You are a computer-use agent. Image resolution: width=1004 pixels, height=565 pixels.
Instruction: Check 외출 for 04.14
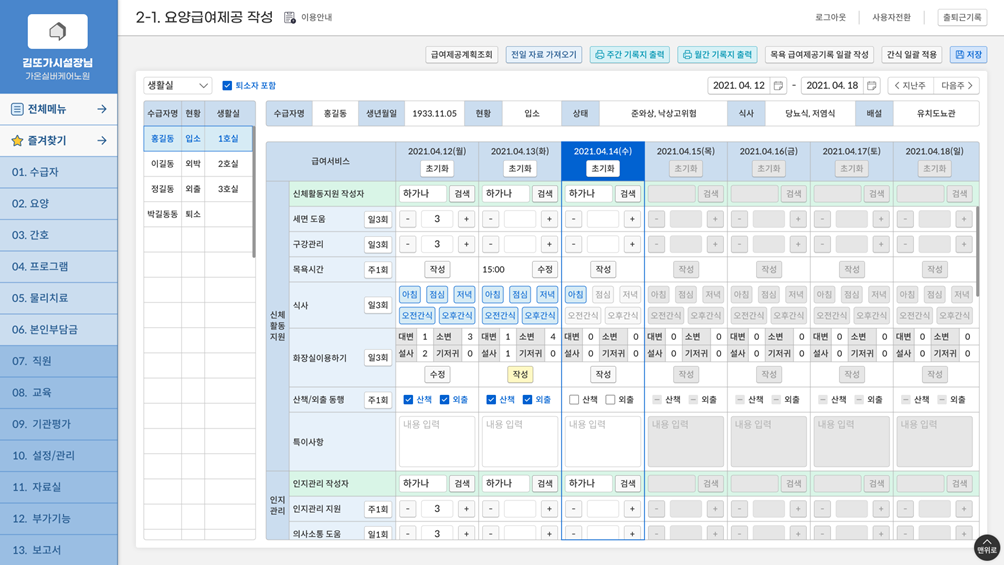610,400
